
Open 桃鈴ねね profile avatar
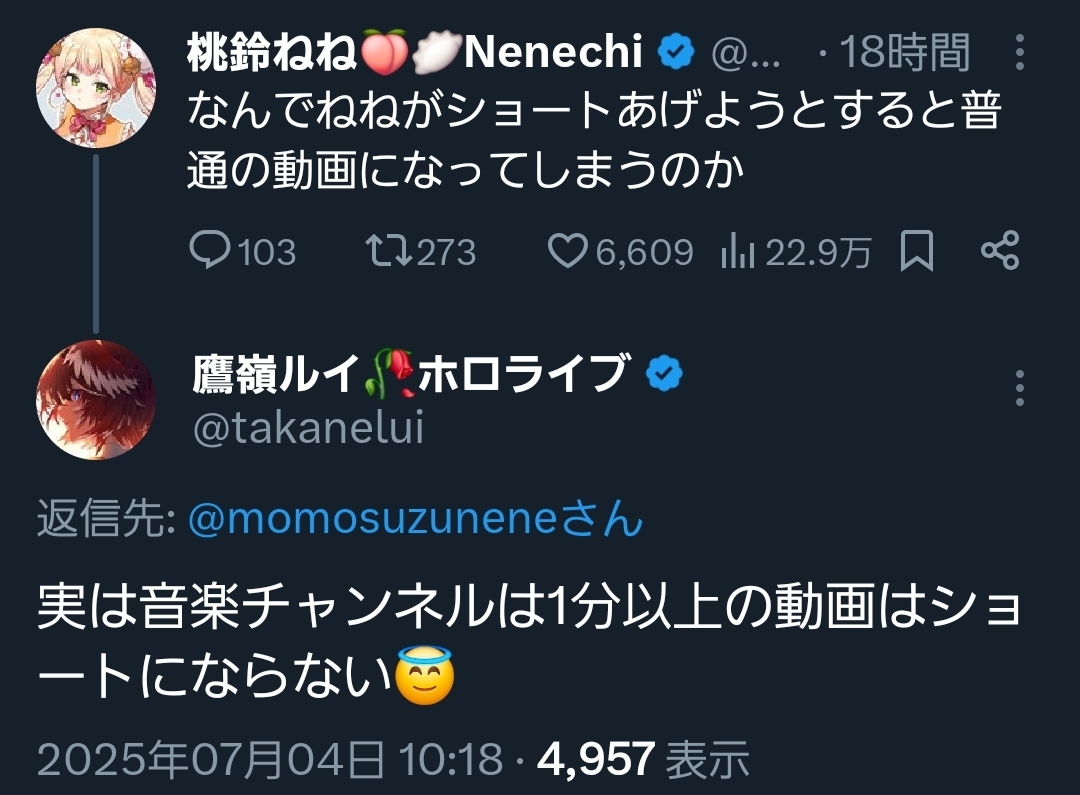point(96,88)
